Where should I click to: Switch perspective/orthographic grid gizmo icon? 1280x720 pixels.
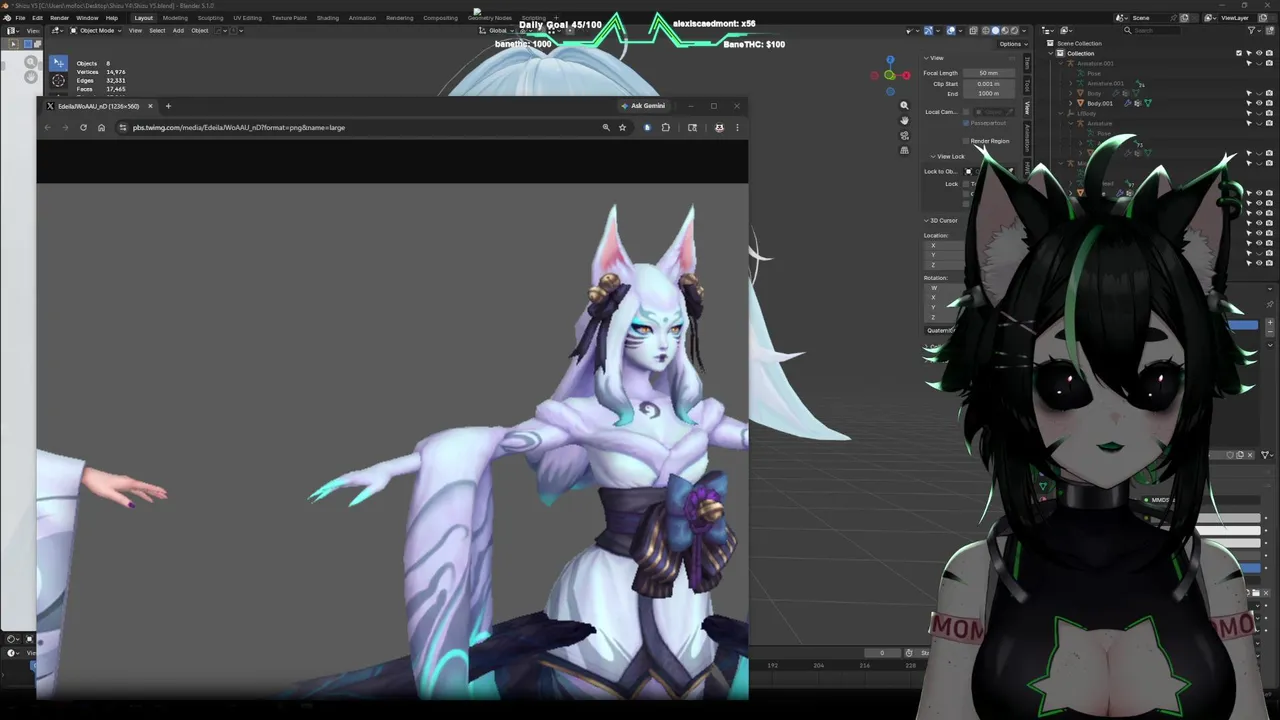click(905, 150)
